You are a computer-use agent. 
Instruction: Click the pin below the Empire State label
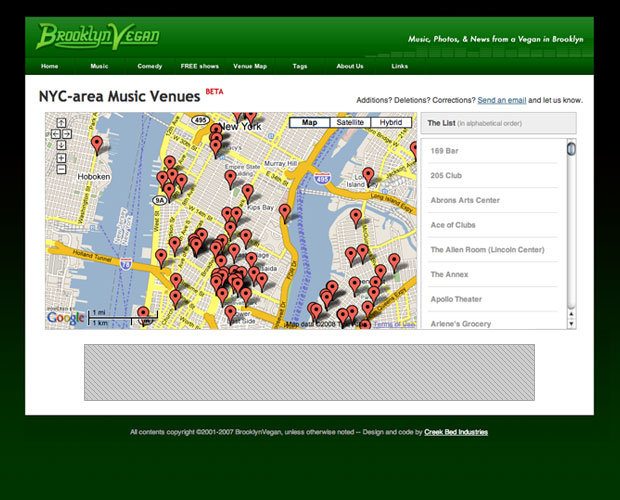coord(231,179)
